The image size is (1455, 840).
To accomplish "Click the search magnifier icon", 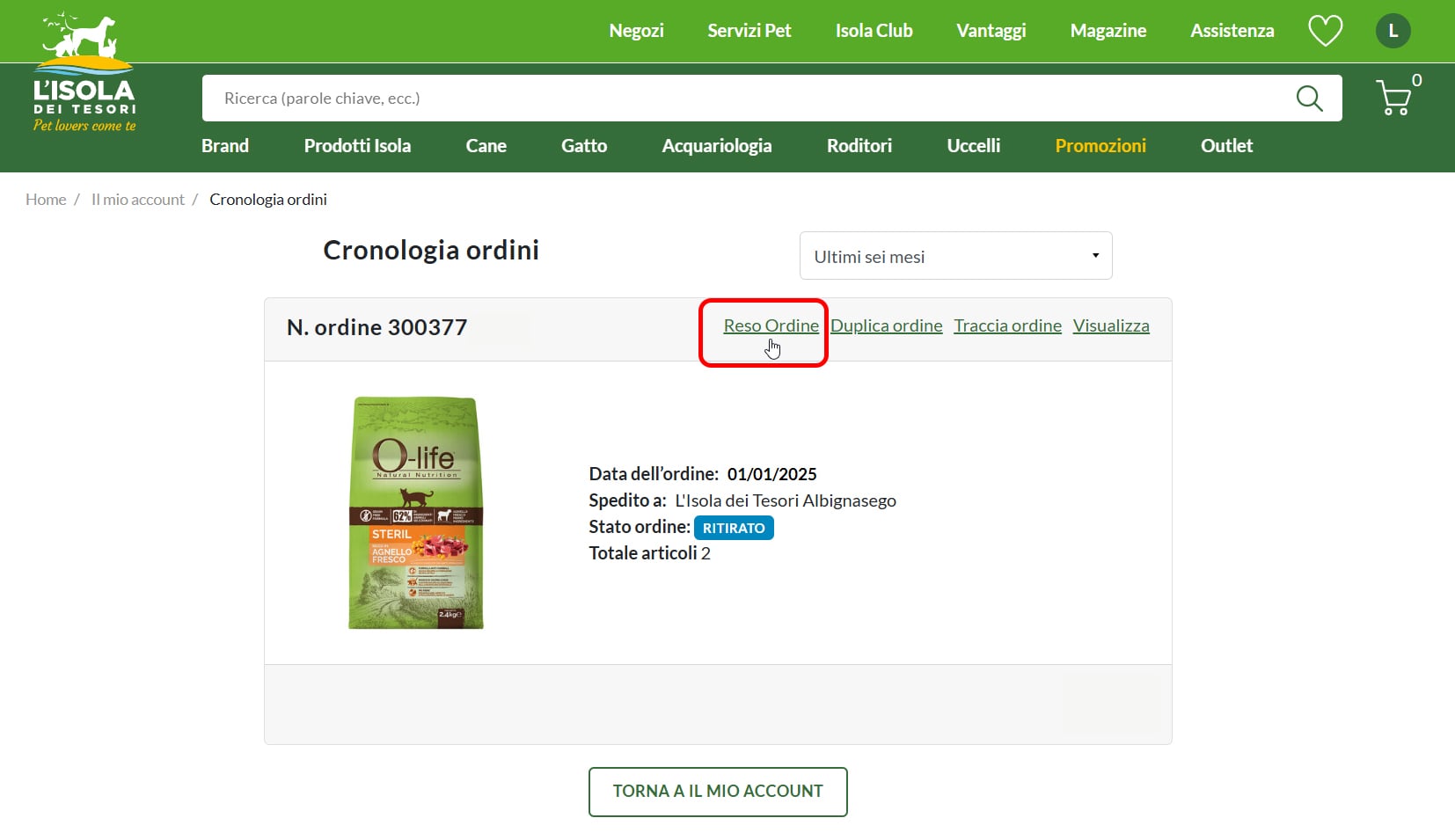I will click(x=1309, y=99).
